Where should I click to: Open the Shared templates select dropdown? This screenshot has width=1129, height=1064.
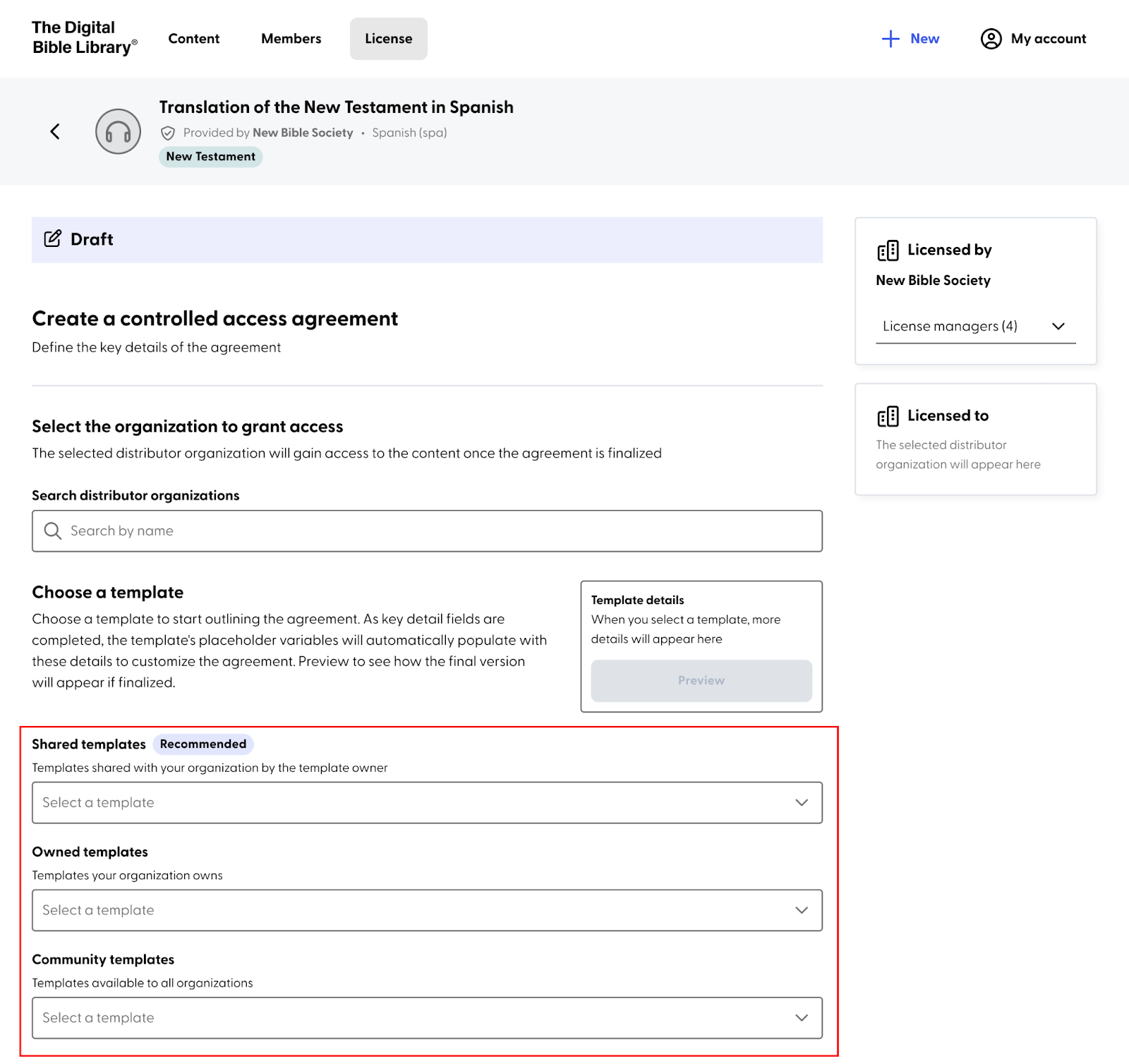point(427,802)
